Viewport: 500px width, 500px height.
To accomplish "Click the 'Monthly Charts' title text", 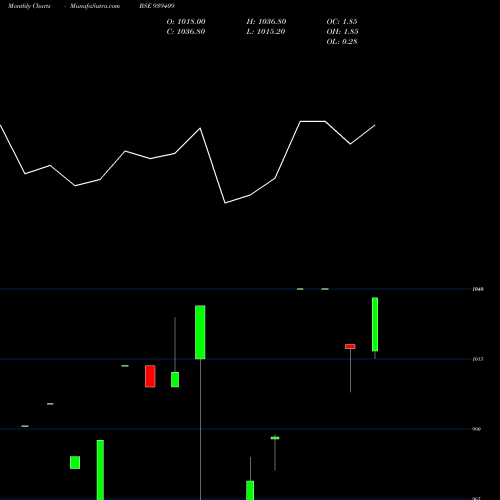I will [x=29, y=6].
